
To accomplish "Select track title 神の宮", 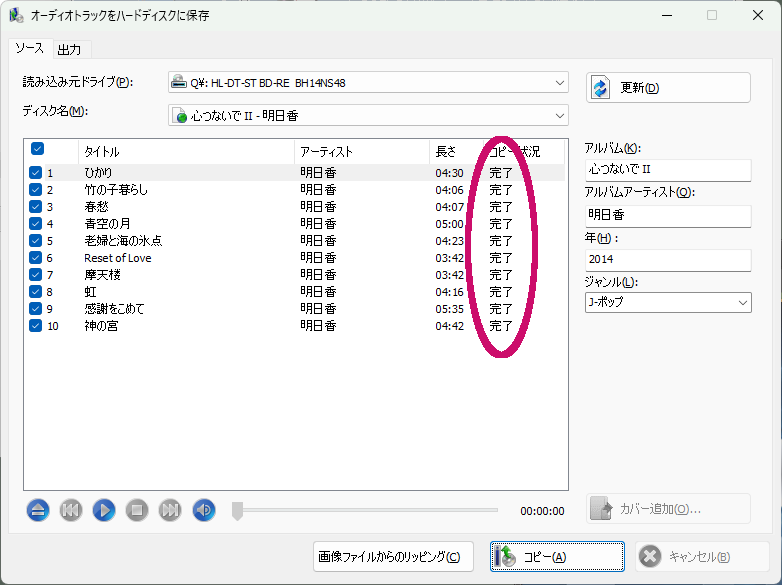I will tap(101, 326).
